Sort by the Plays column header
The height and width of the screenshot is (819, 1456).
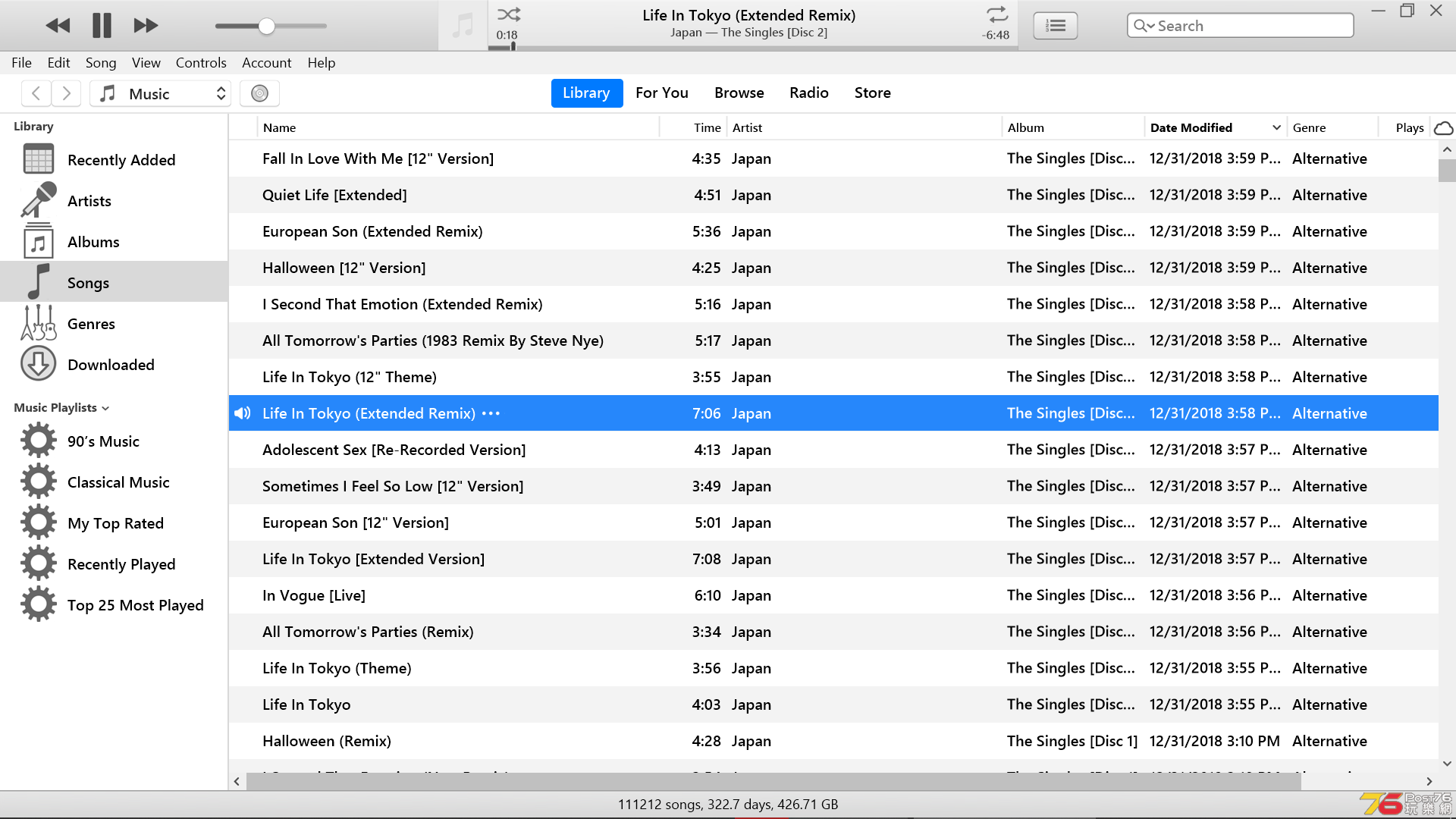click(x=1404, y=127)
